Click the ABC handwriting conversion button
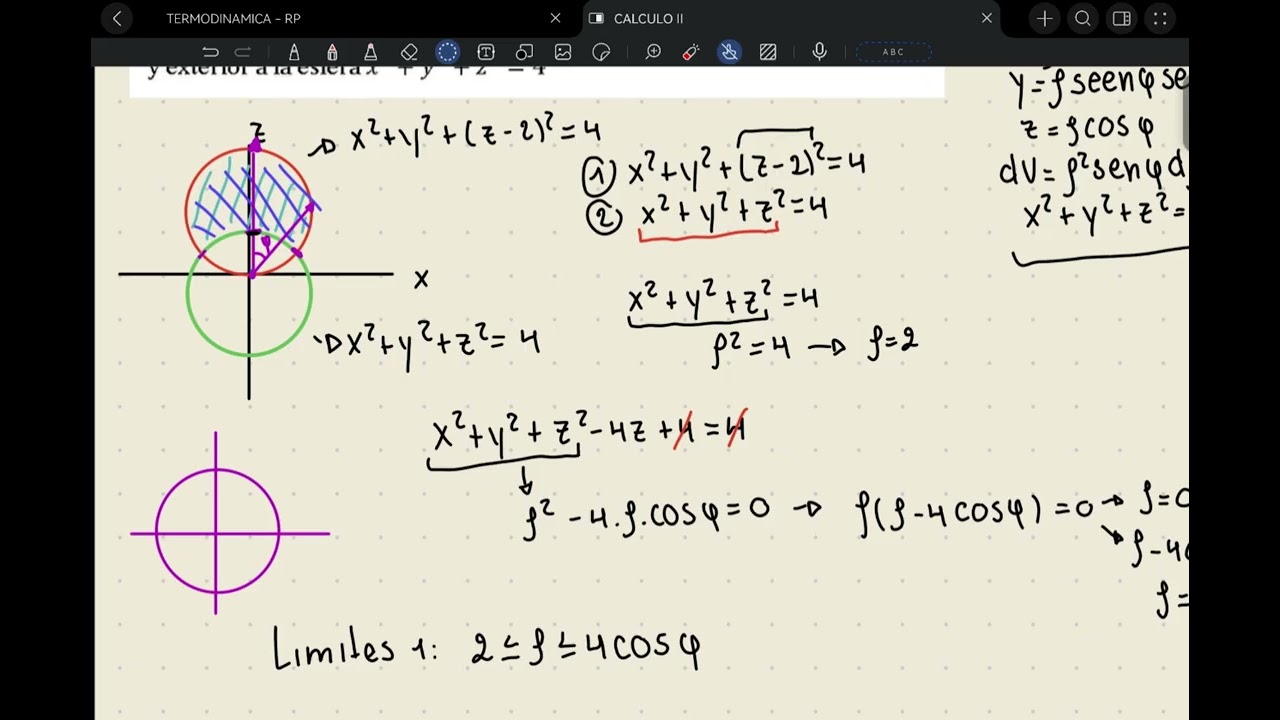Image resolution: width=1280 pixels, height=720 pixels. point(894,52)
